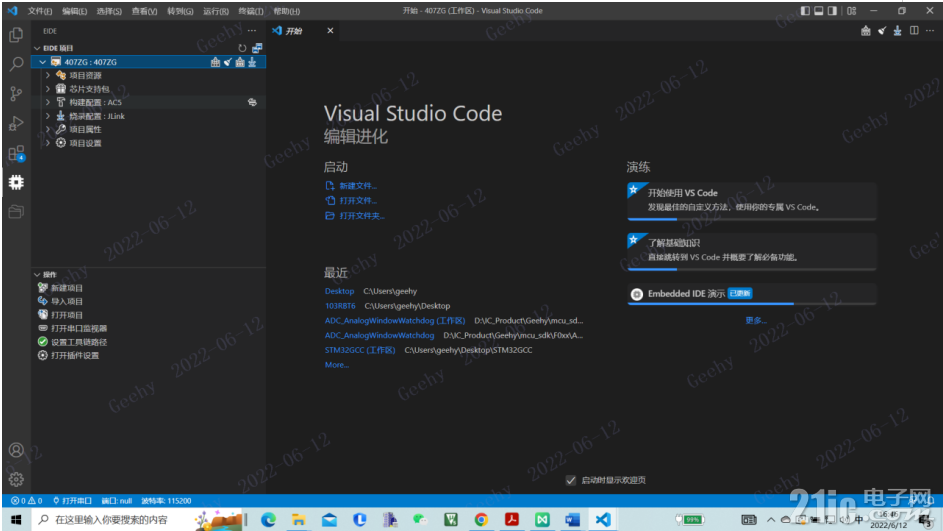This screenshot has width=943, height=531.
Task: Open the 开始使用 VS Code walkthrough card
Action: 751,201
